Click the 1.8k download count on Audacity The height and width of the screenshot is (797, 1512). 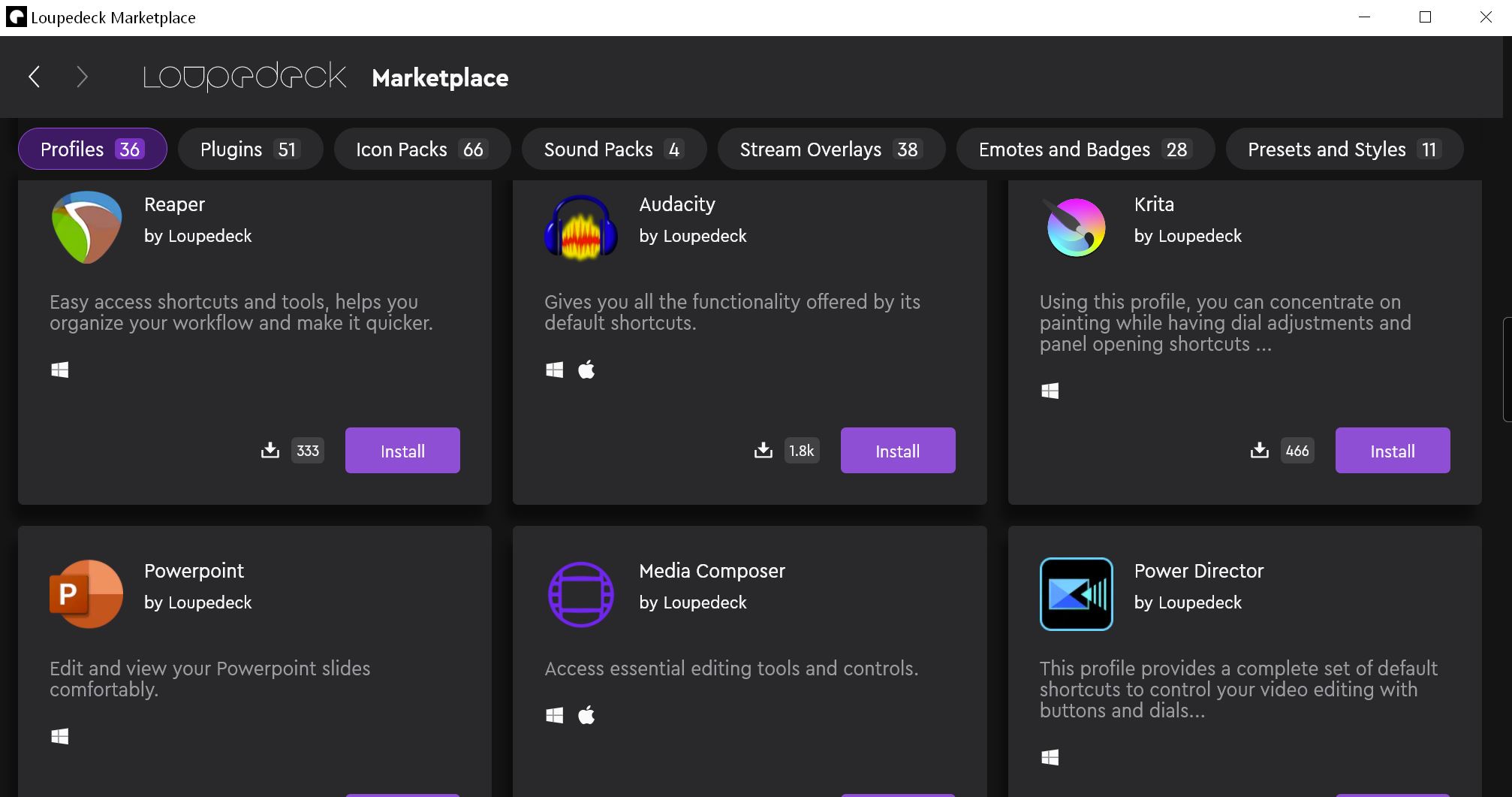pos(802,451)
